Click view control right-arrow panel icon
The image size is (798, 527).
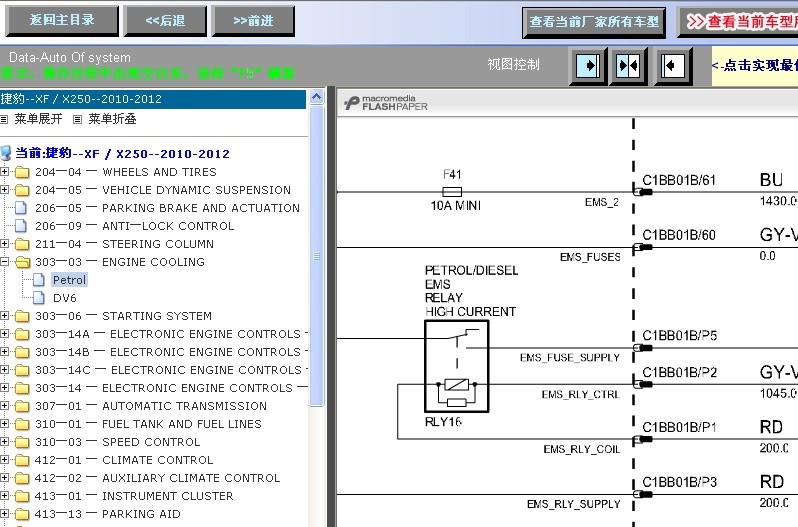(588, 66)
